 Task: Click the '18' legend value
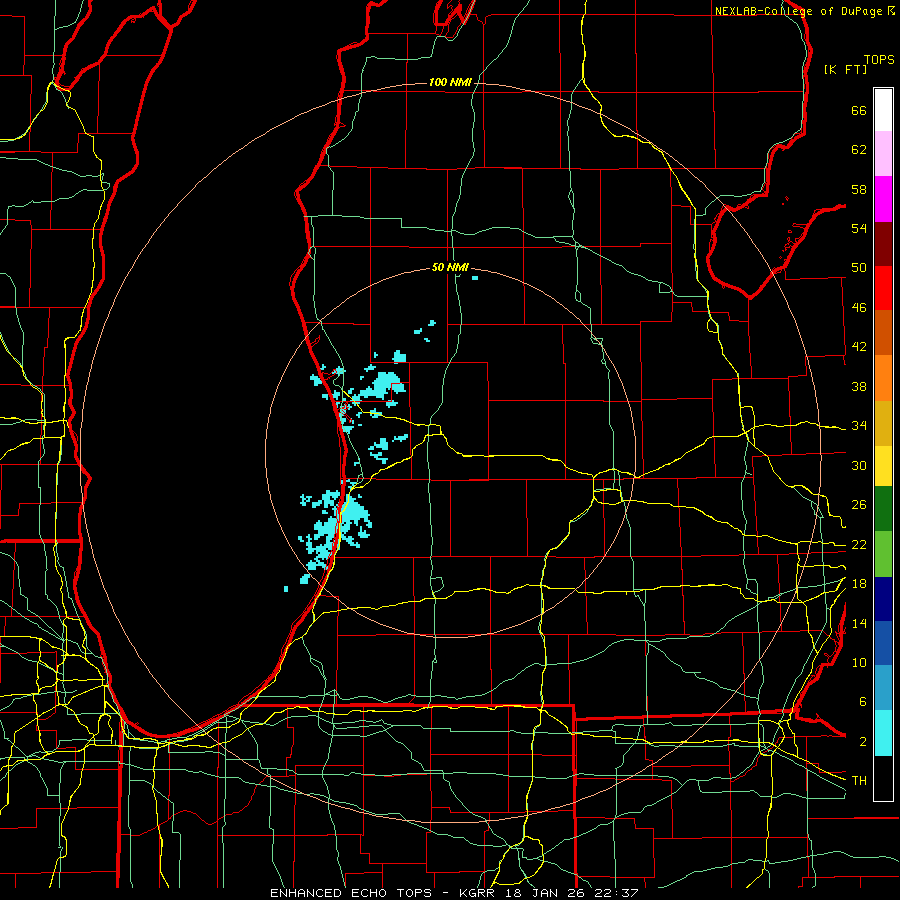tap(859, 584)
